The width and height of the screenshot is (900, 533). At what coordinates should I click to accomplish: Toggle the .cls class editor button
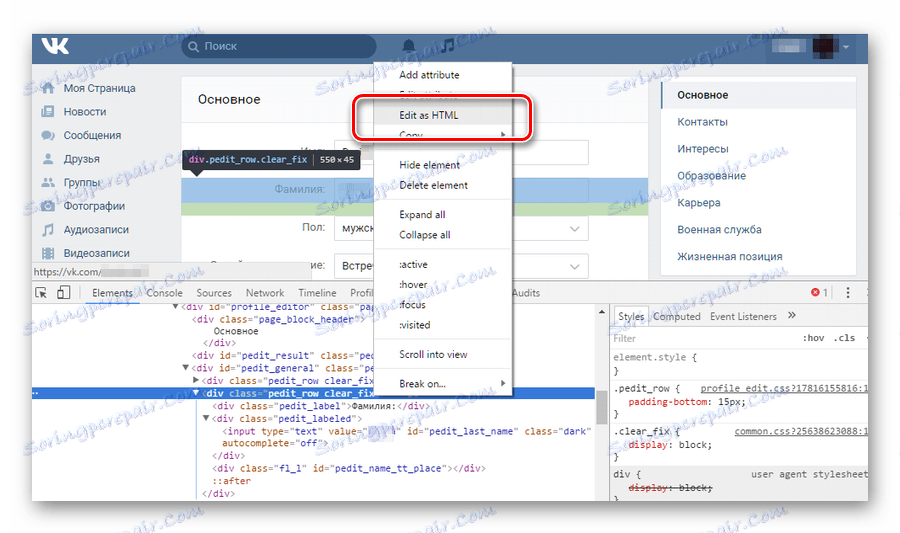(844, 338)
